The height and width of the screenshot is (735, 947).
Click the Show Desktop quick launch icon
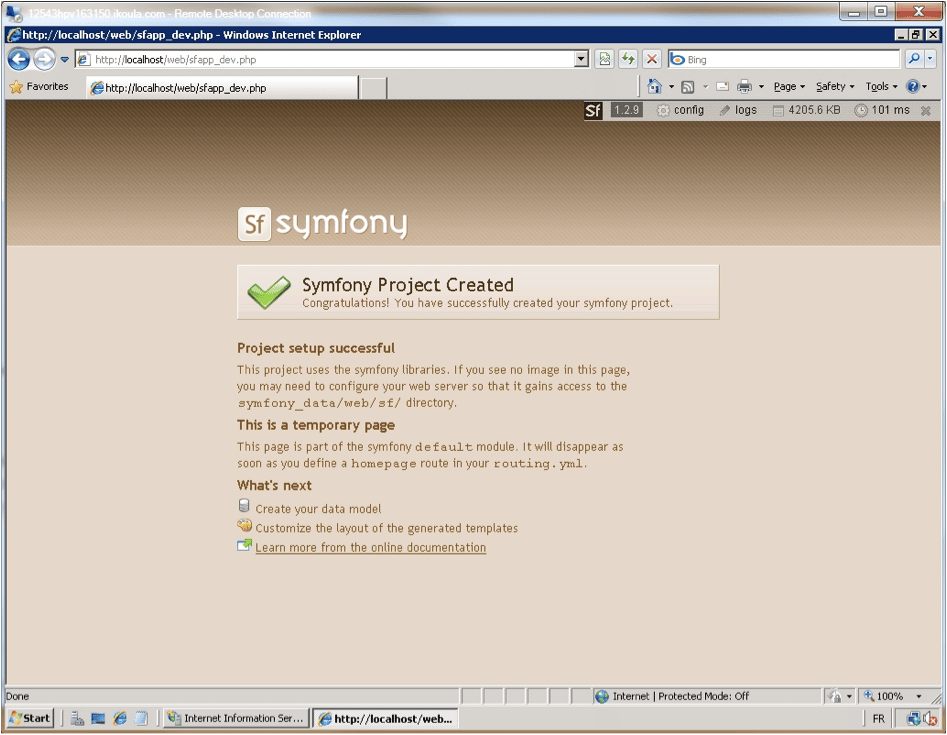tap(98, 719)
